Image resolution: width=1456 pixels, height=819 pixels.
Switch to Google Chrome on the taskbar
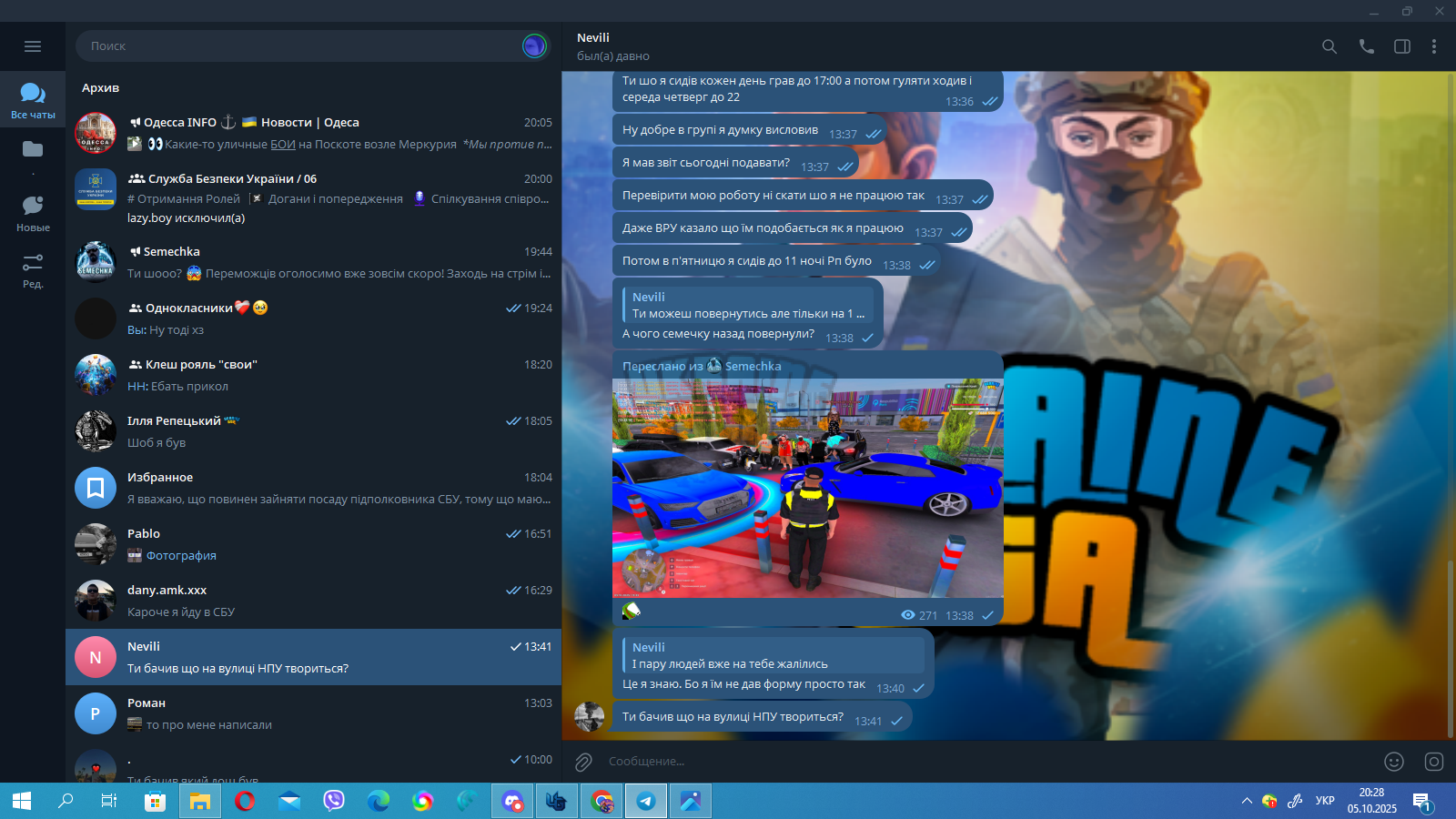coord(602,801)
